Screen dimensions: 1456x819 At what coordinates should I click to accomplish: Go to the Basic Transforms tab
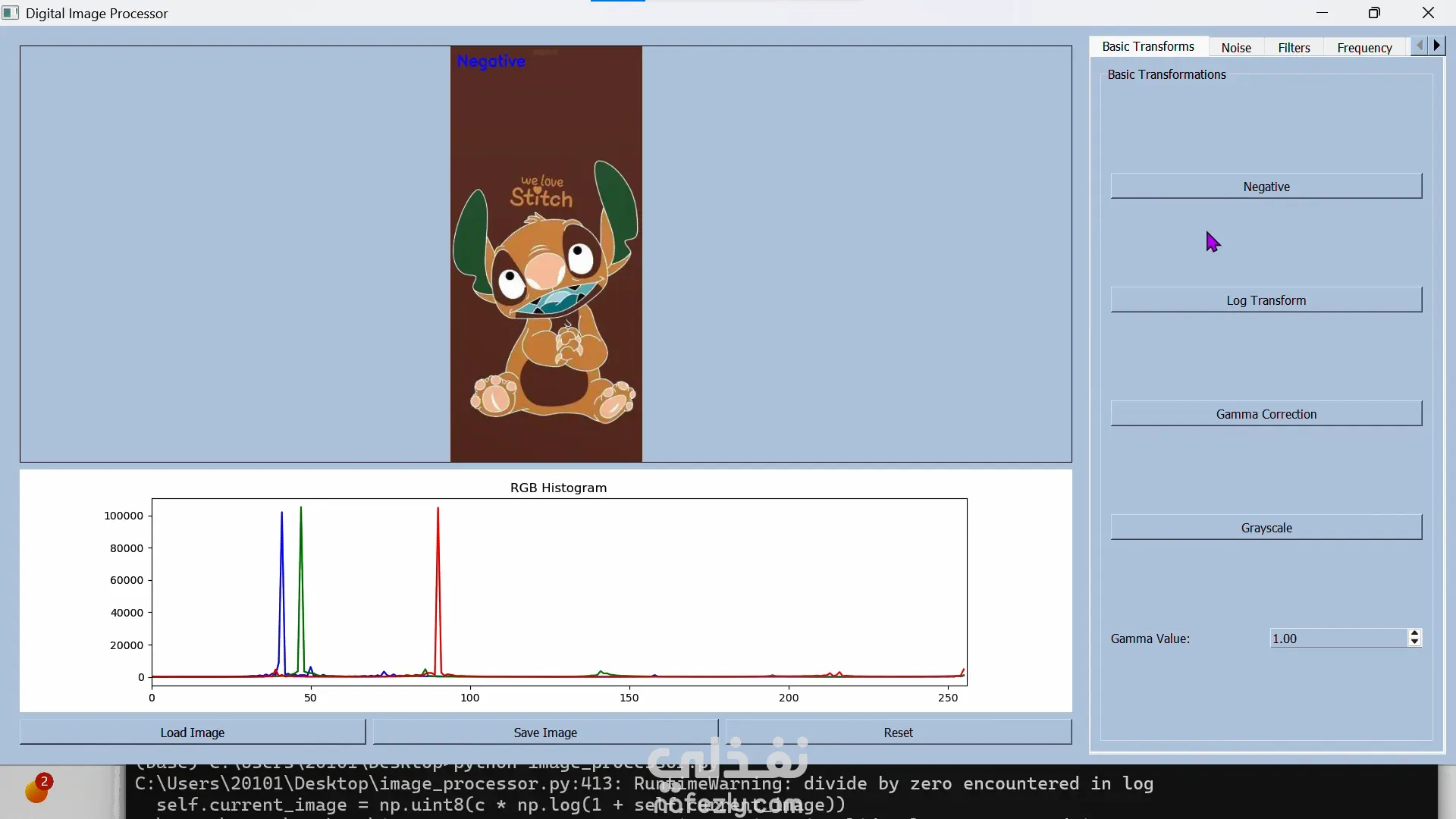coord(1147,46)
